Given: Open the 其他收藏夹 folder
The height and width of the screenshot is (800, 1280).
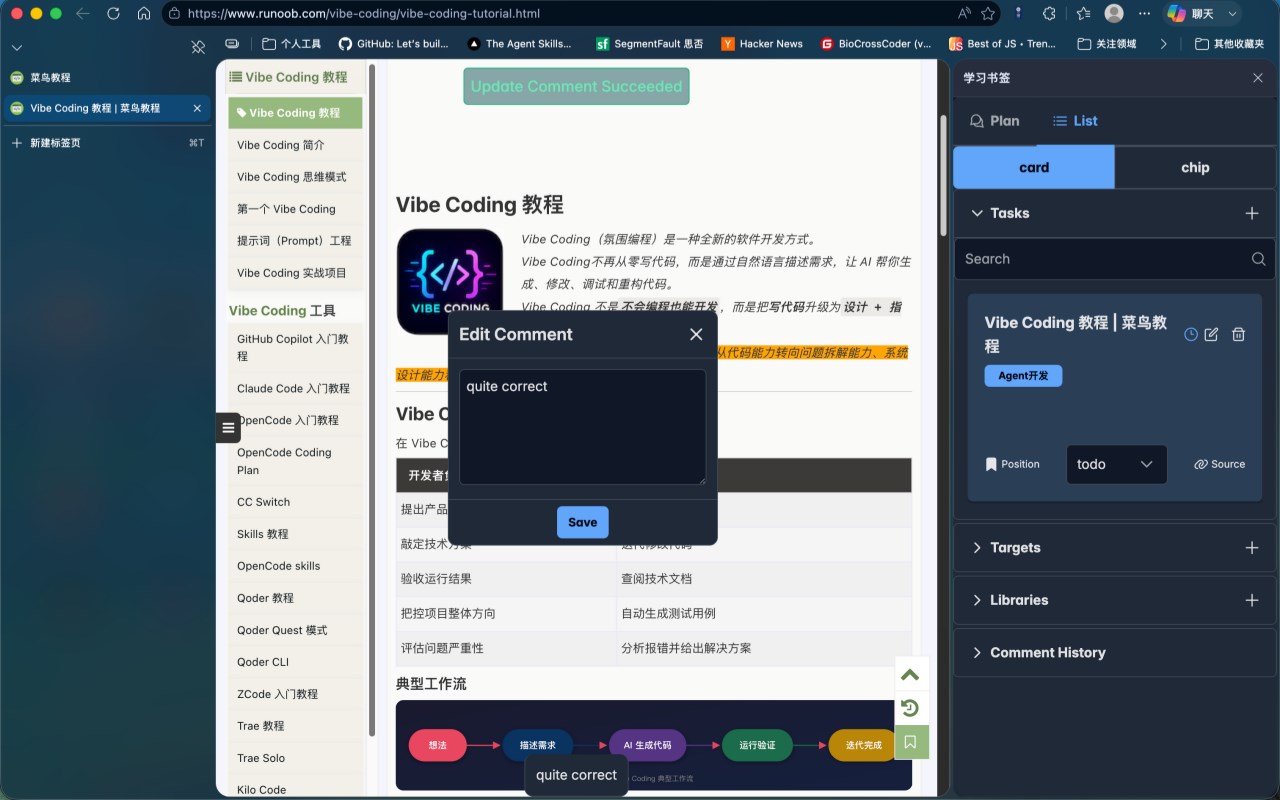Looking at the screenshot, I should point(1230,44).
